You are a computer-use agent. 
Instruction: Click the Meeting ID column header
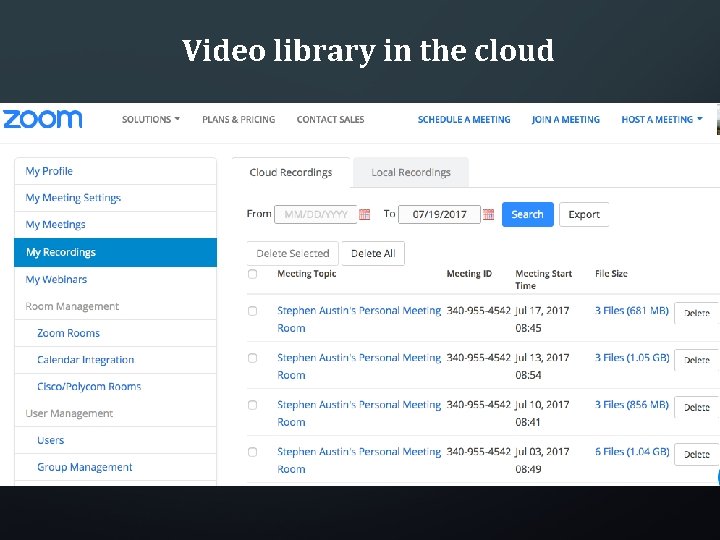[x=469, y=274]
